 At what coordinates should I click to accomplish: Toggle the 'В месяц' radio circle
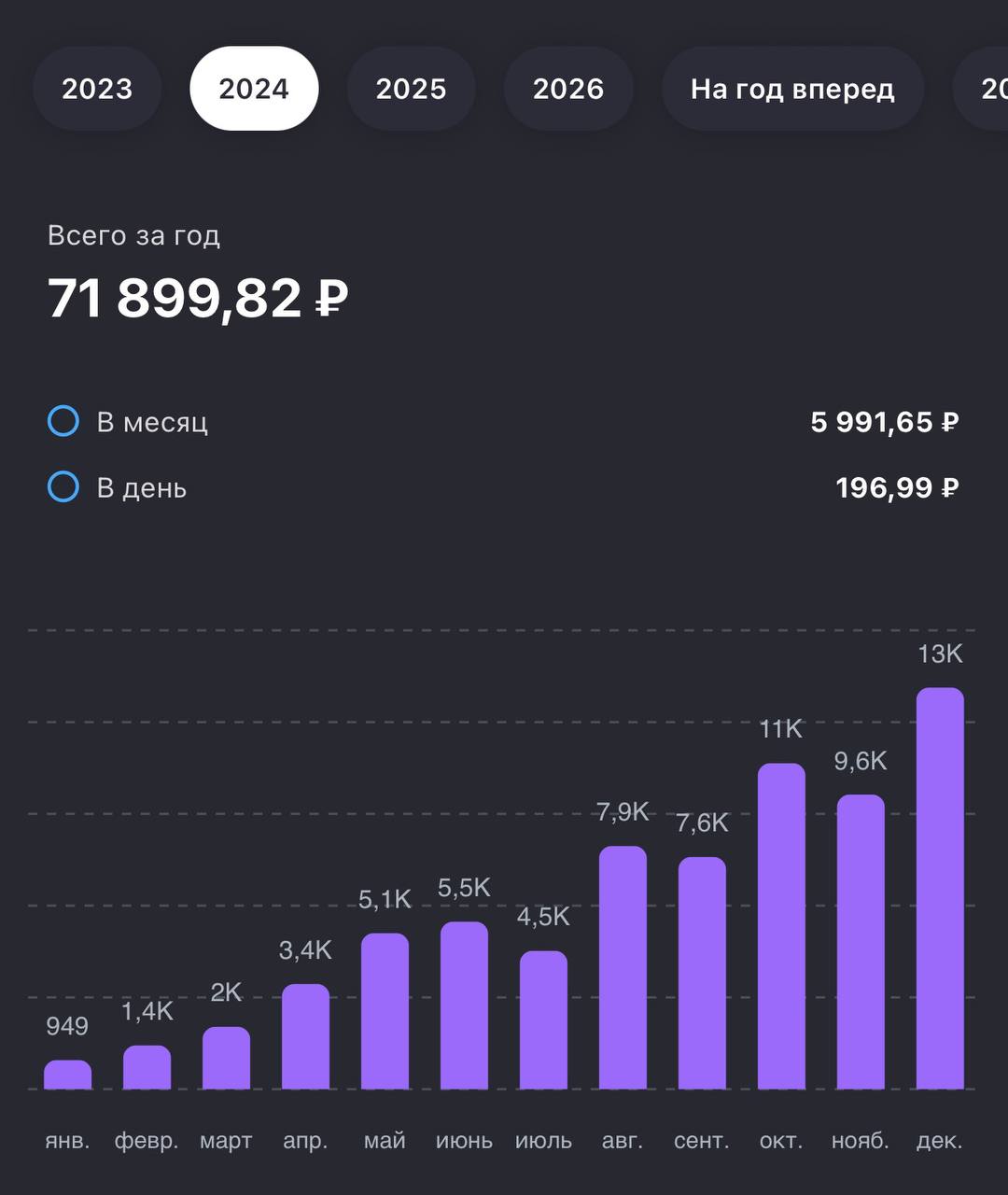click(x=63, y=422)
